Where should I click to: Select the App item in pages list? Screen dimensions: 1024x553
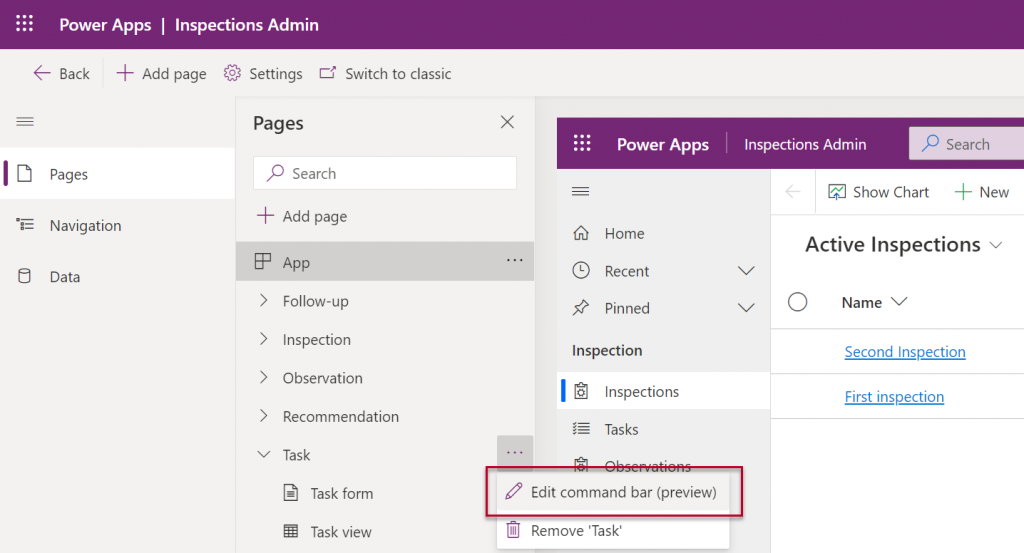385,262
